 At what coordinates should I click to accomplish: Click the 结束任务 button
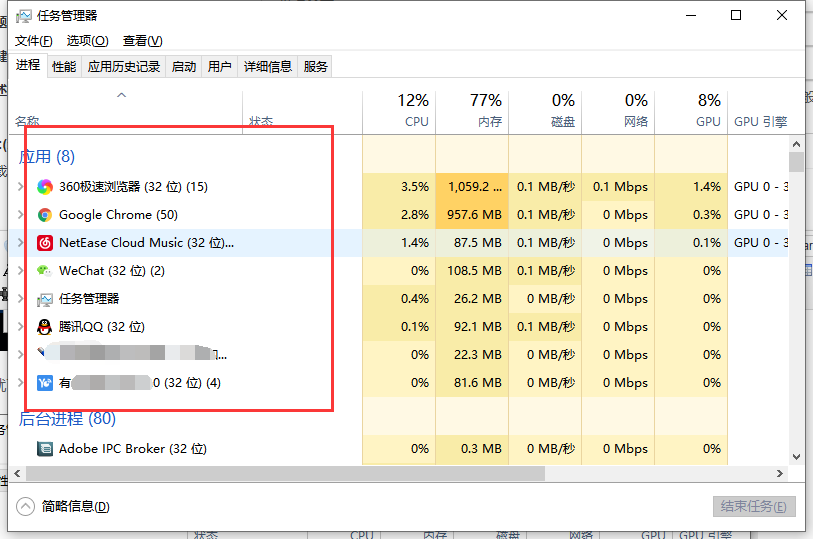754,507
